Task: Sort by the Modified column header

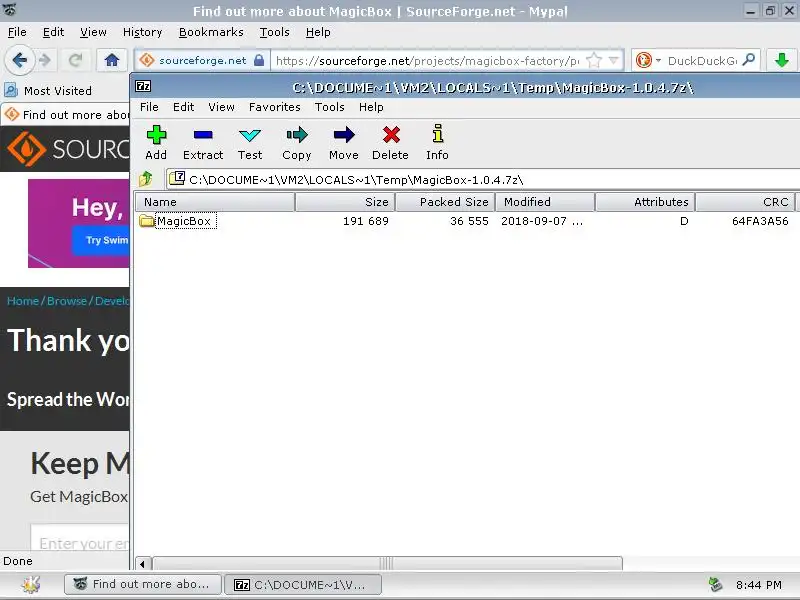Action: tap(545, 202)
